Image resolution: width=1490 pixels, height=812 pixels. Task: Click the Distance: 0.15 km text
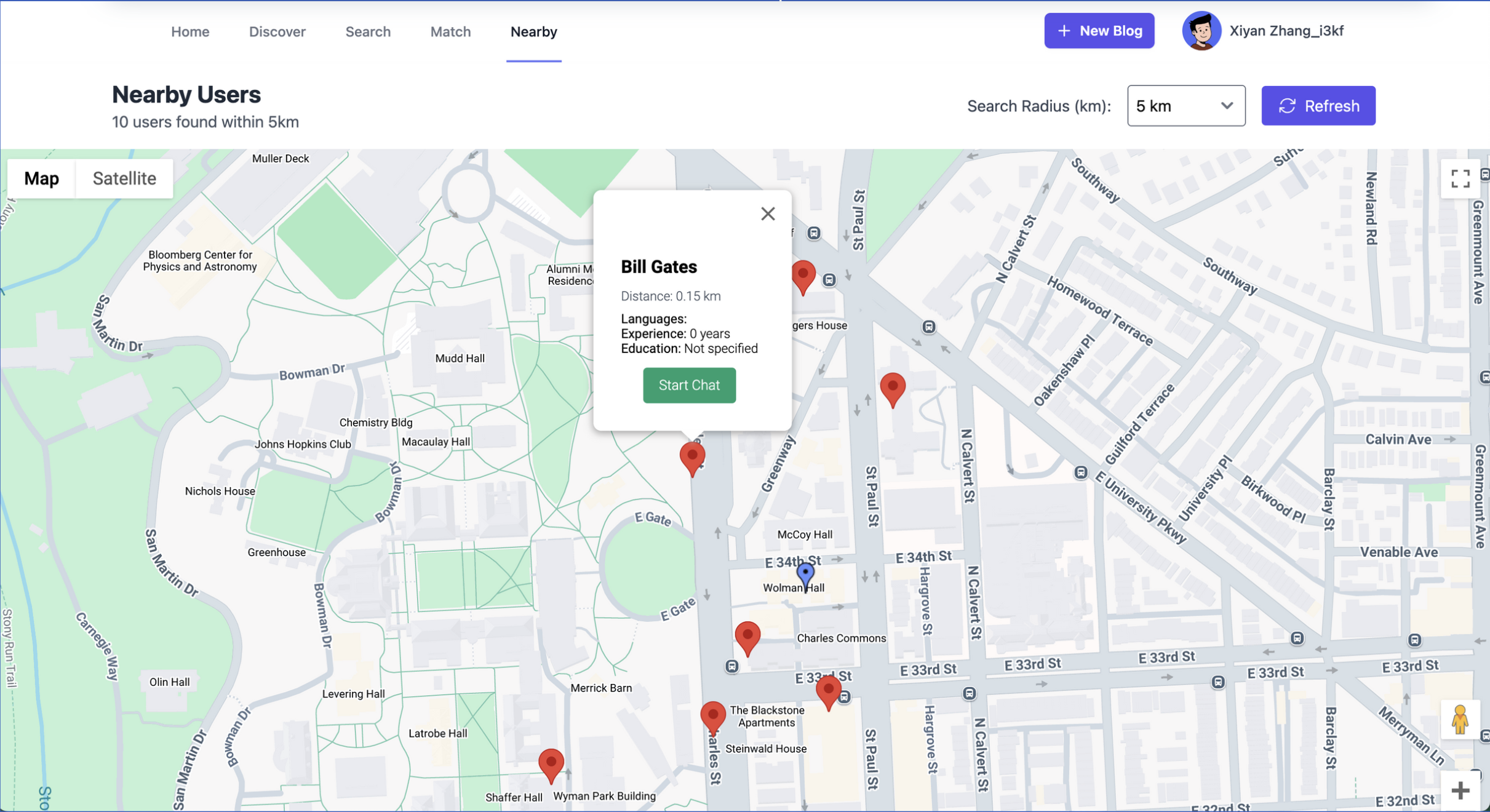coord(671,296)
